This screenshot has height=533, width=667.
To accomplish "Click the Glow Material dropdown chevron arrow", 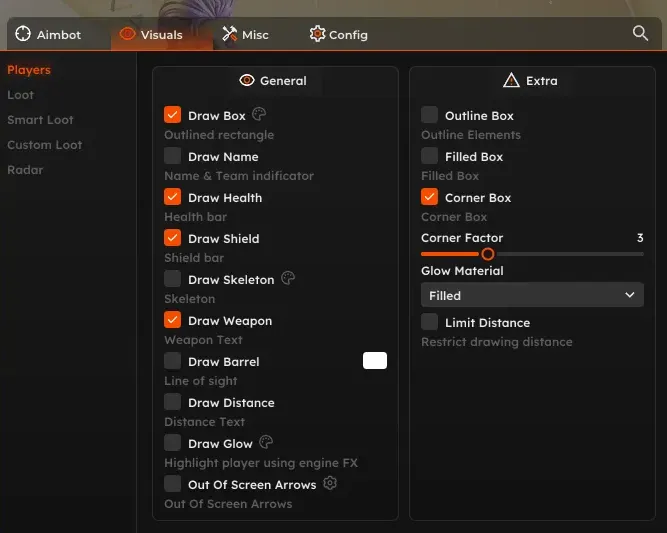I will tap(630, 295).
